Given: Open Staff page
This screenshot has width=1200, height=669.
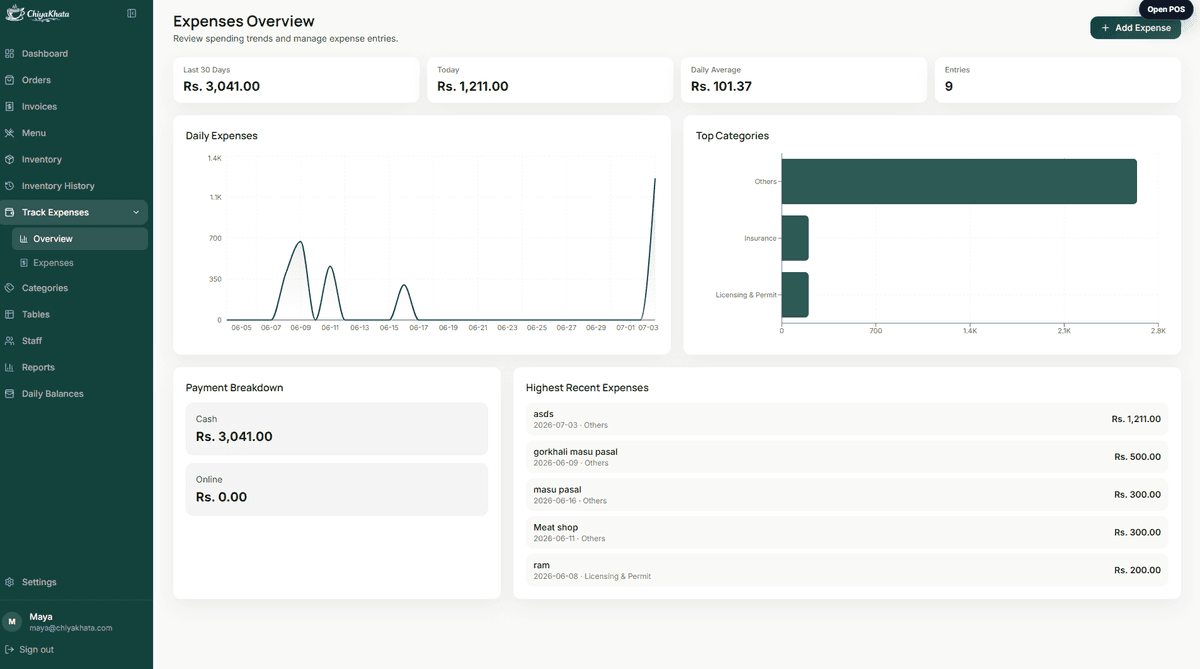Looking at the screenshot, I should (32, 341).
